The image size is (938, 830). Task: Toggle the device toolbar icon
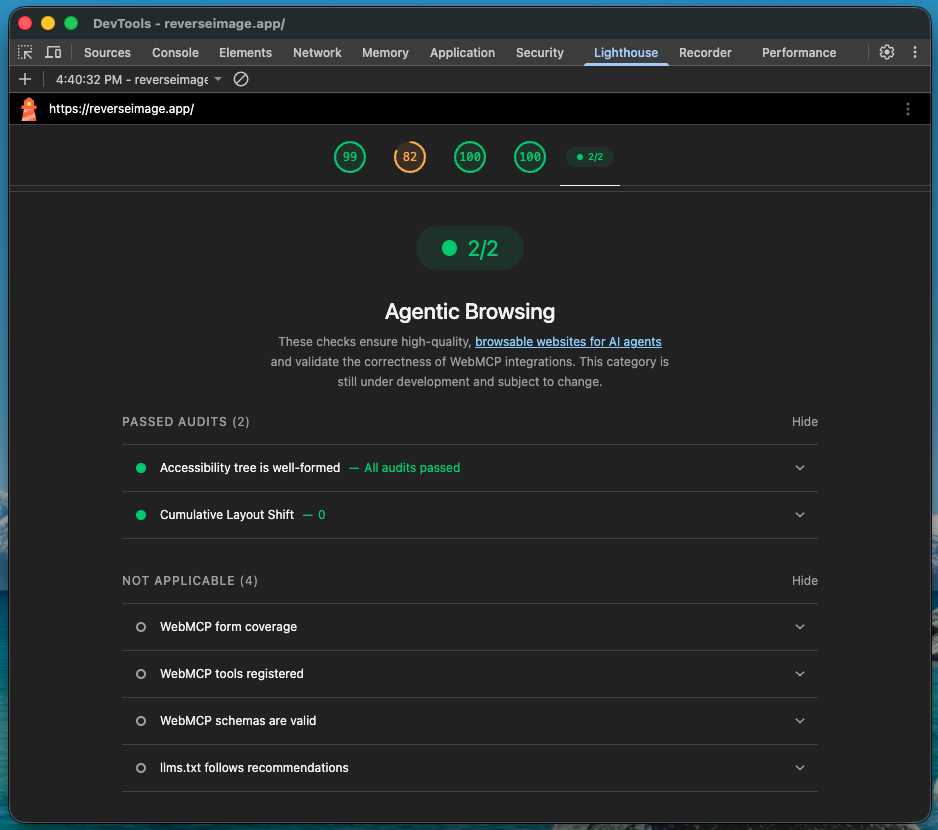pyautogui.click(x=53, y=53)
